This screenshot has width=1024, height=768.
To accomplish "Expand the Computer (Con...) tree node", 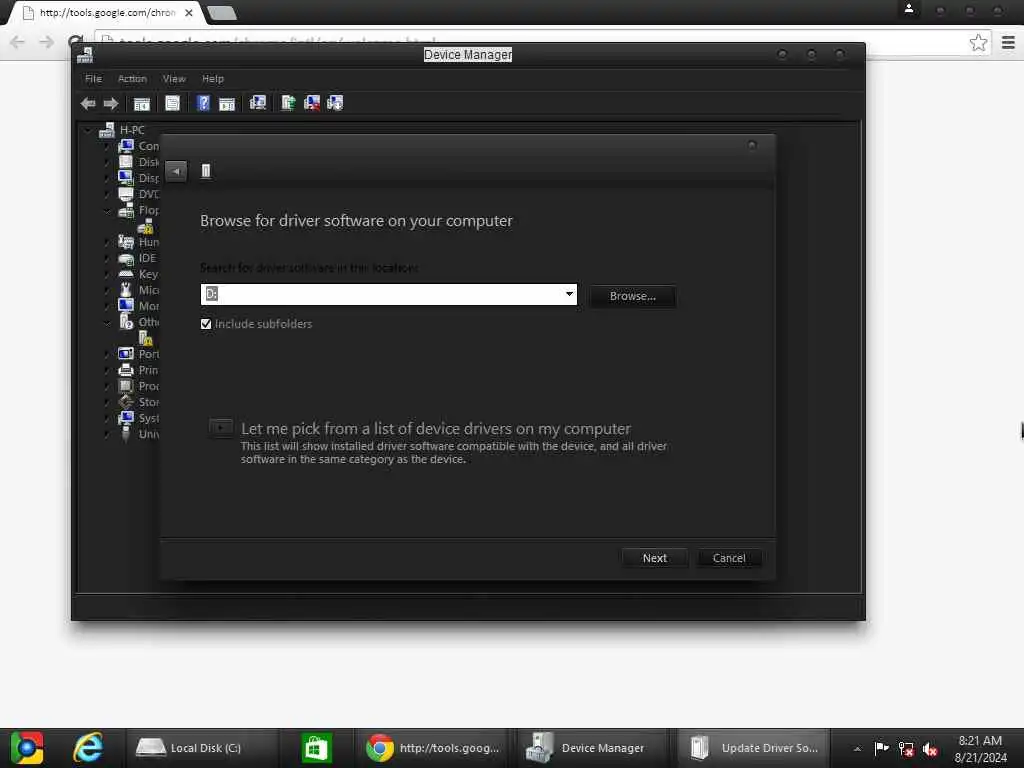I will coord(108,146).
